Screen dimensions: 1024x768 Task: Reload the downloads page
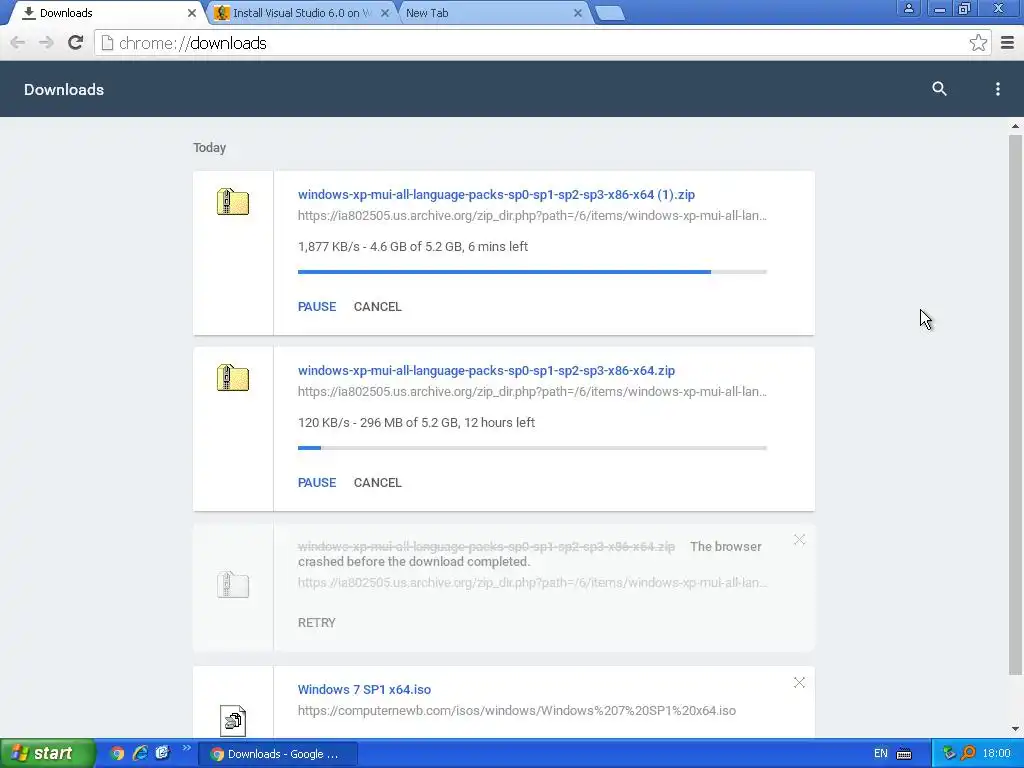(76, 43)
